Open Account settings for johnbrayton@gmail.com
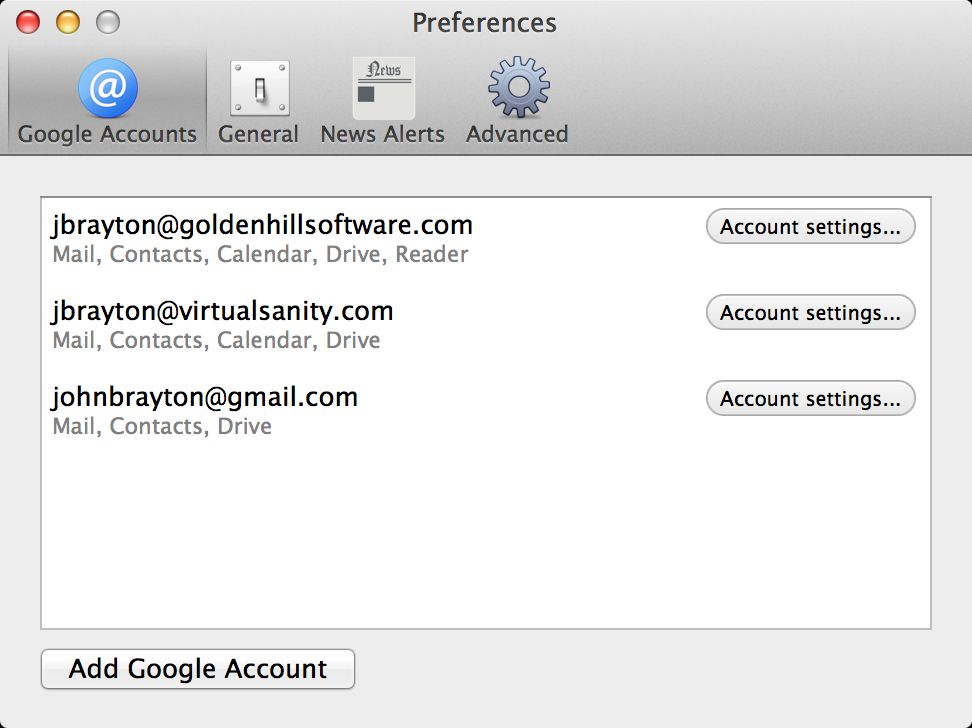The image size is (972, 728). 810,399
